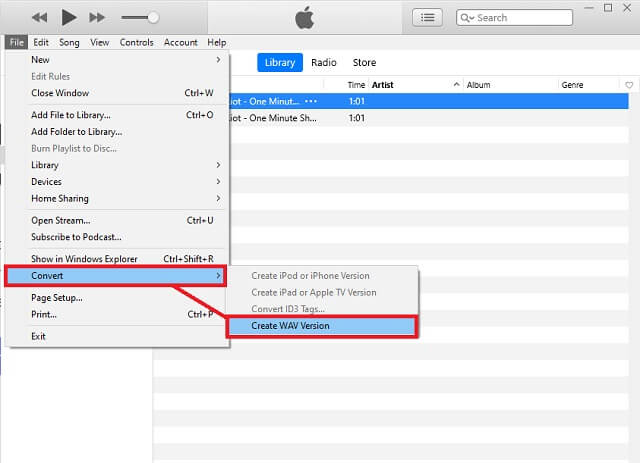Expand the Library submenu entry
Screen dimensions: 640x463
click(118, 165)
